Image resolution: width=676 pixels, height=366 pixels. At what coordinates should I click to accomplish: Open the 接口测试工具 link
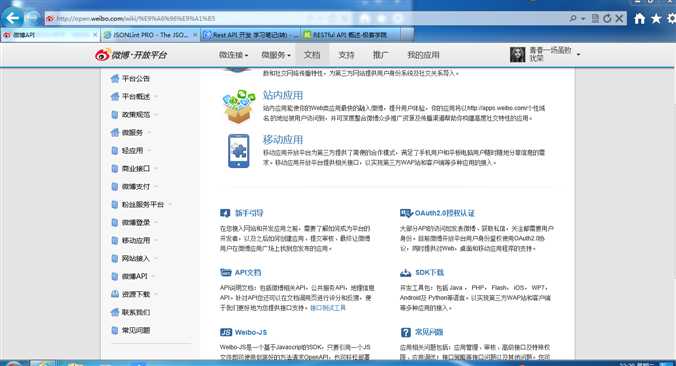point(328,308)
